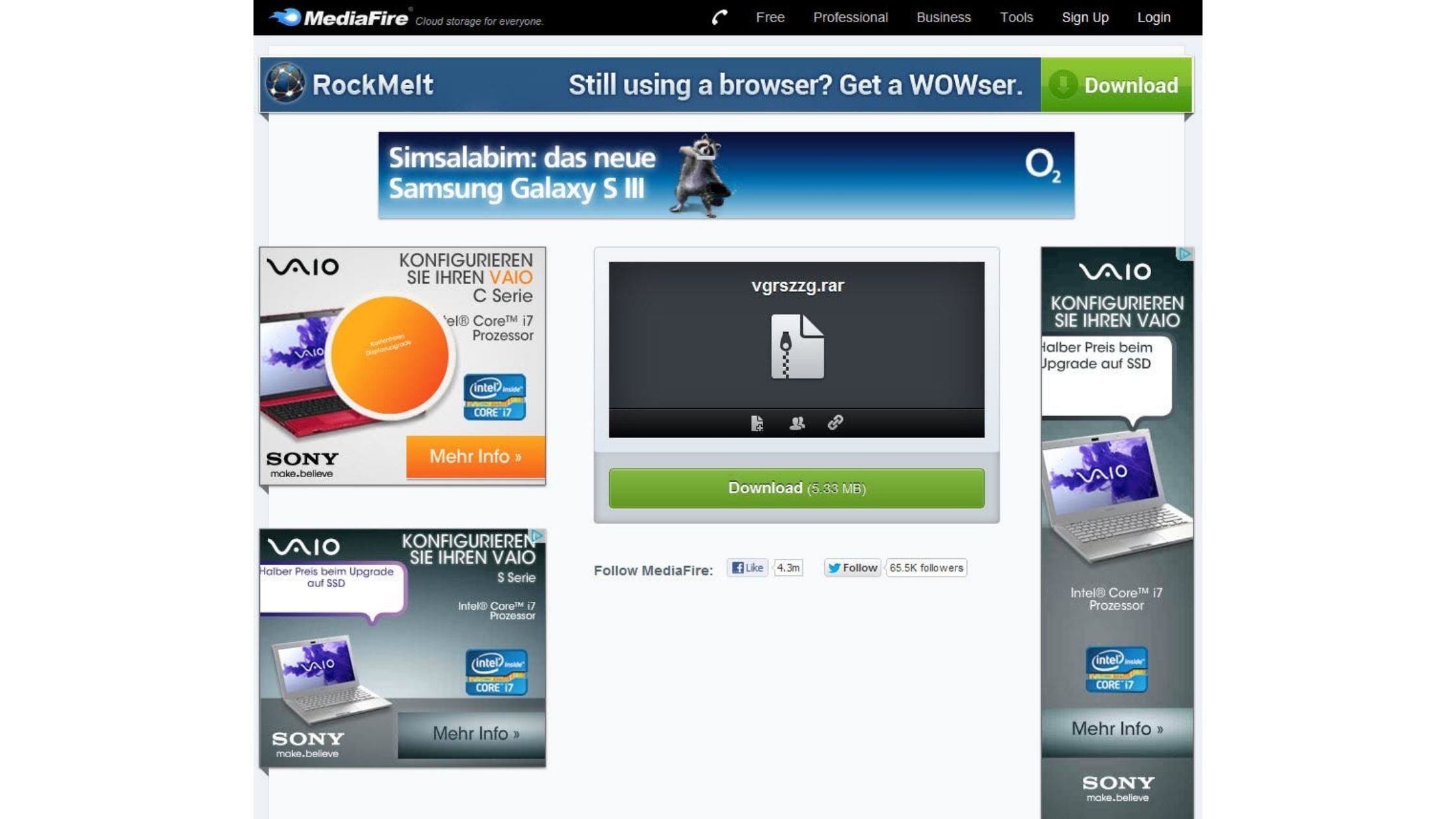Screen dimensions: 1456x819
Task: Download the file (5.33 MB)
Action: click(x=796, y=488)
